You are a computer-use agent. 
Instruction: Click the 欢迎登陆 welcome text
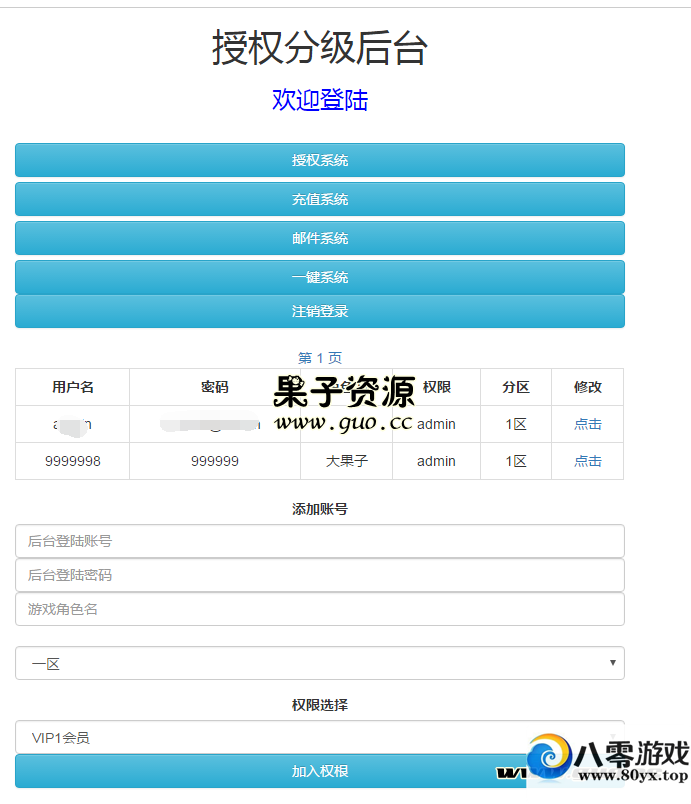pyautogui.click(x=320, y=100)
